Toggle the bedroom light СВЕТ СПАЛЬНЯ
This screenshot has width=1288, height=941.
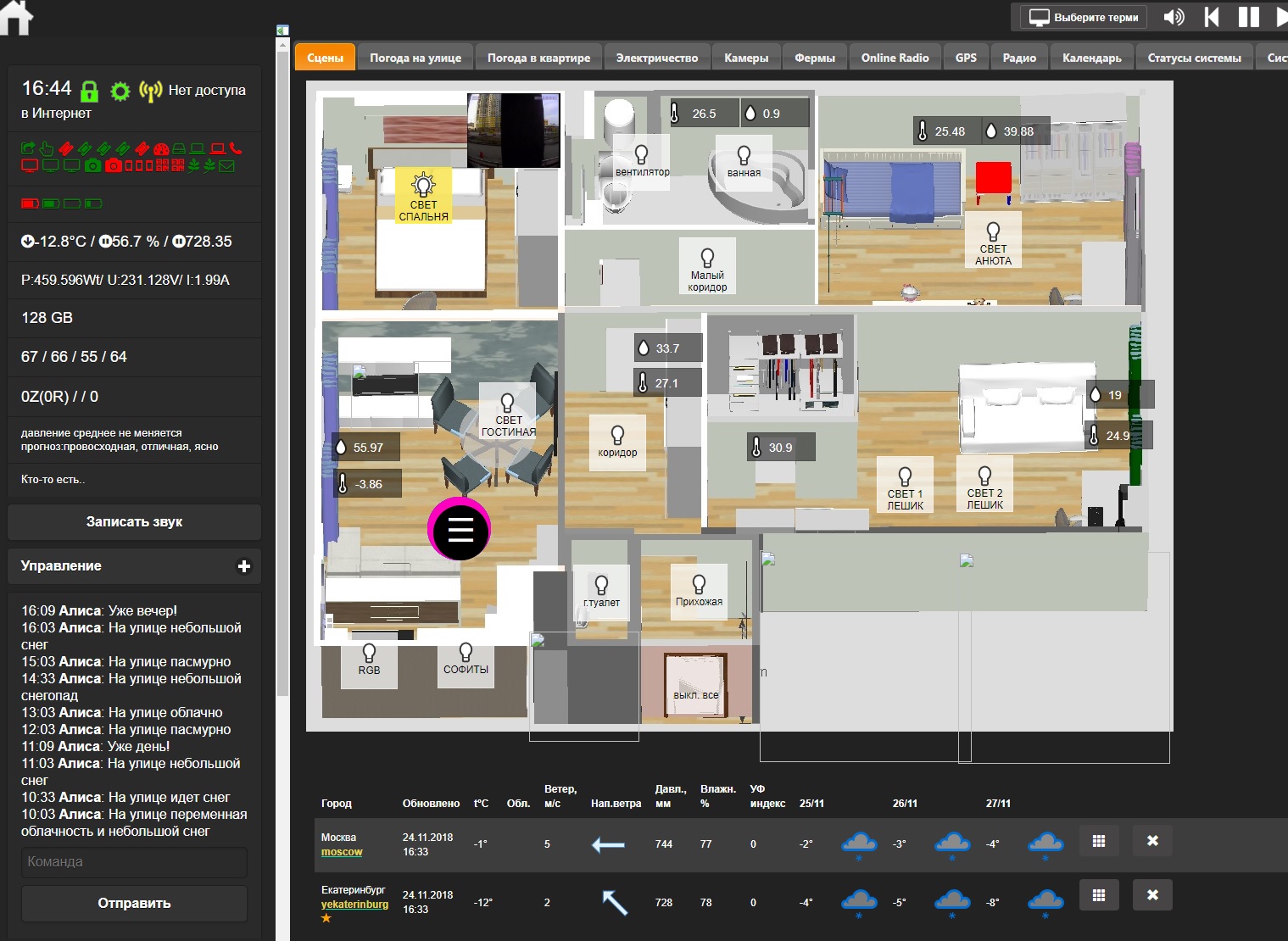423,195
